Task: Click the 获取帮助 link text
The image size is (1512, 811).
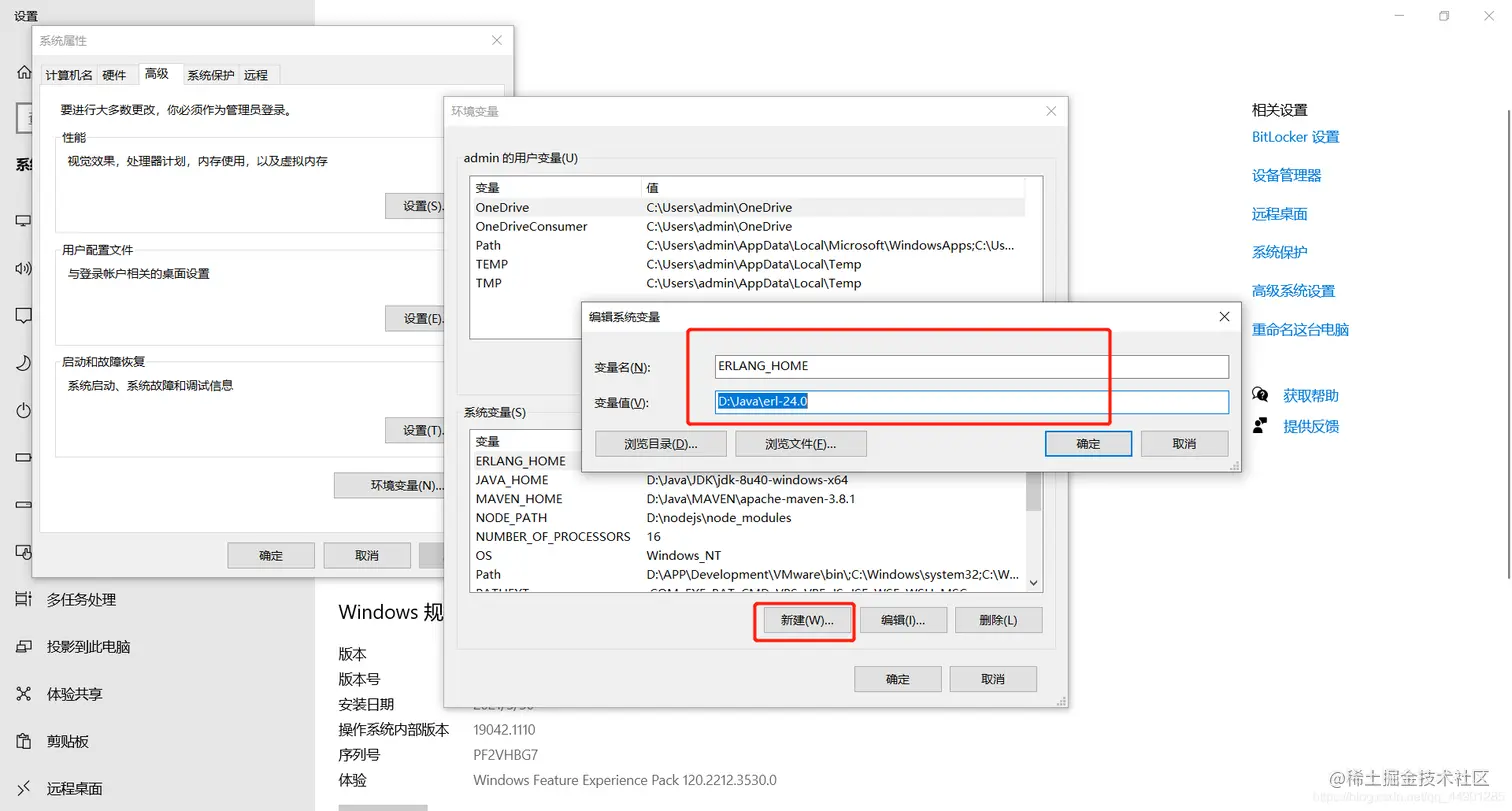Action: pyautogui.click(x=1311, y=396)
